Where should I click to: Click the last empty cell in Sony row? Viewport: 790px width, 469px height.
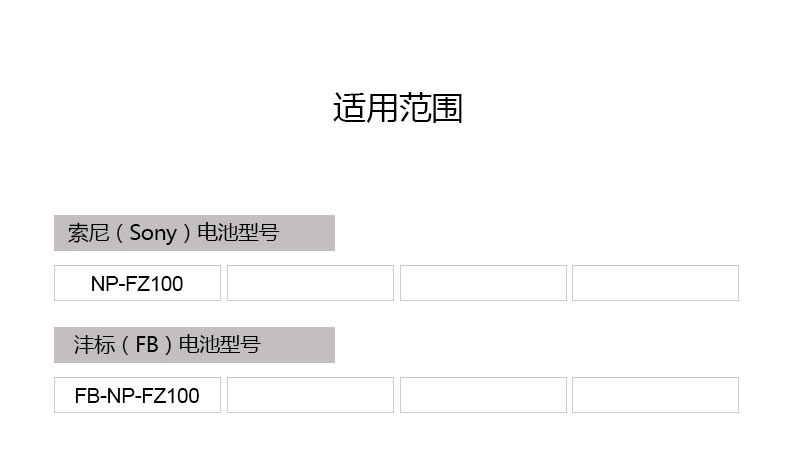[655, 283]
